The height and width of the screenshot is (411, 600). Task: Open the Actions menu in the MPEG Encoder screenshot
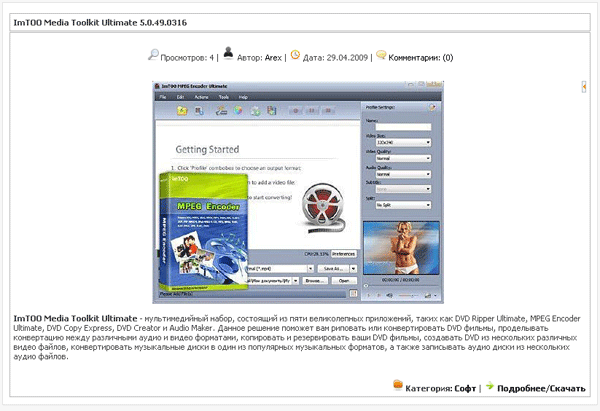pyautogui.click(x=201, y=97)
